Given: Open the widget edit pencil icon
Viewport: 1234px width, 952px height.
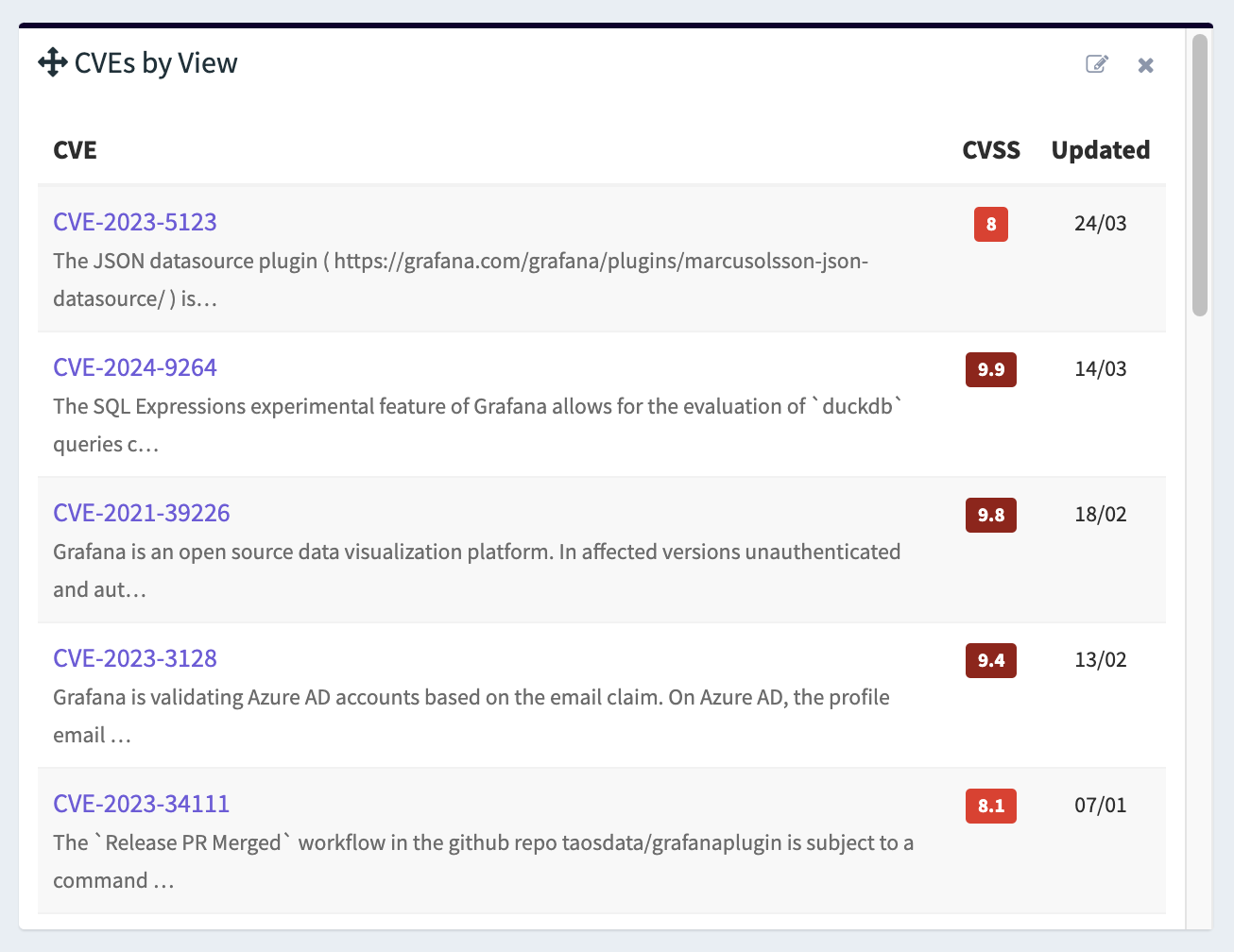Looking at the screenshot, I should coord(1096,64).
